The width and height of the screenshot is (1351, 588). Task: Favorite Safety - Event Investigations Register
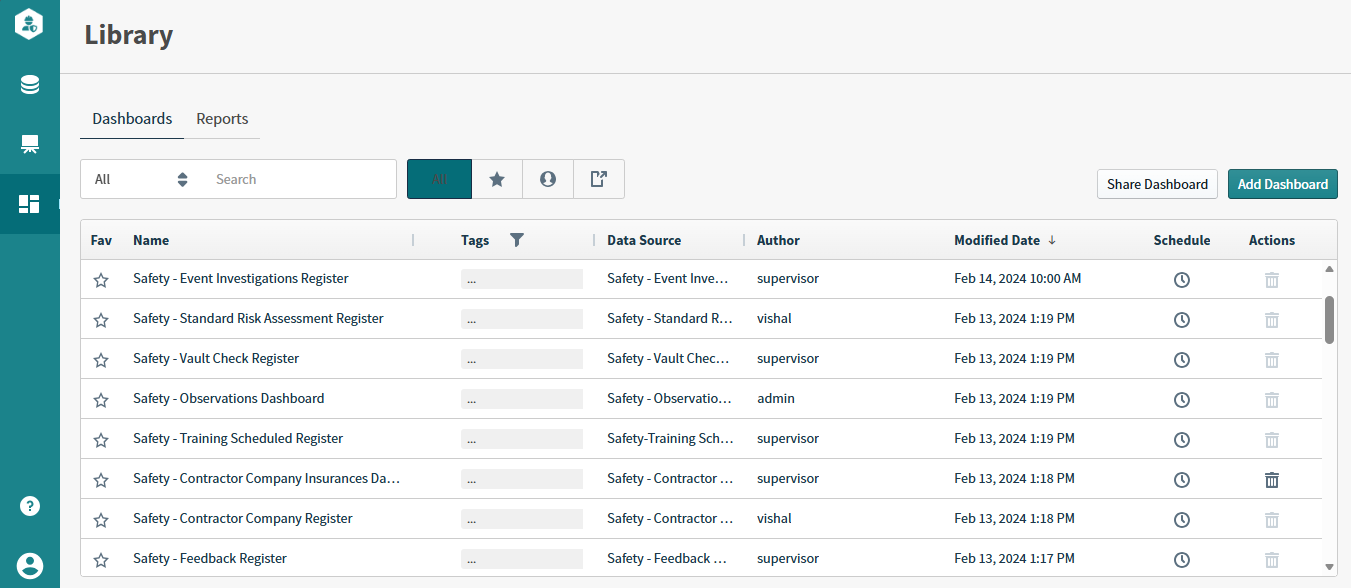(101, 280)
